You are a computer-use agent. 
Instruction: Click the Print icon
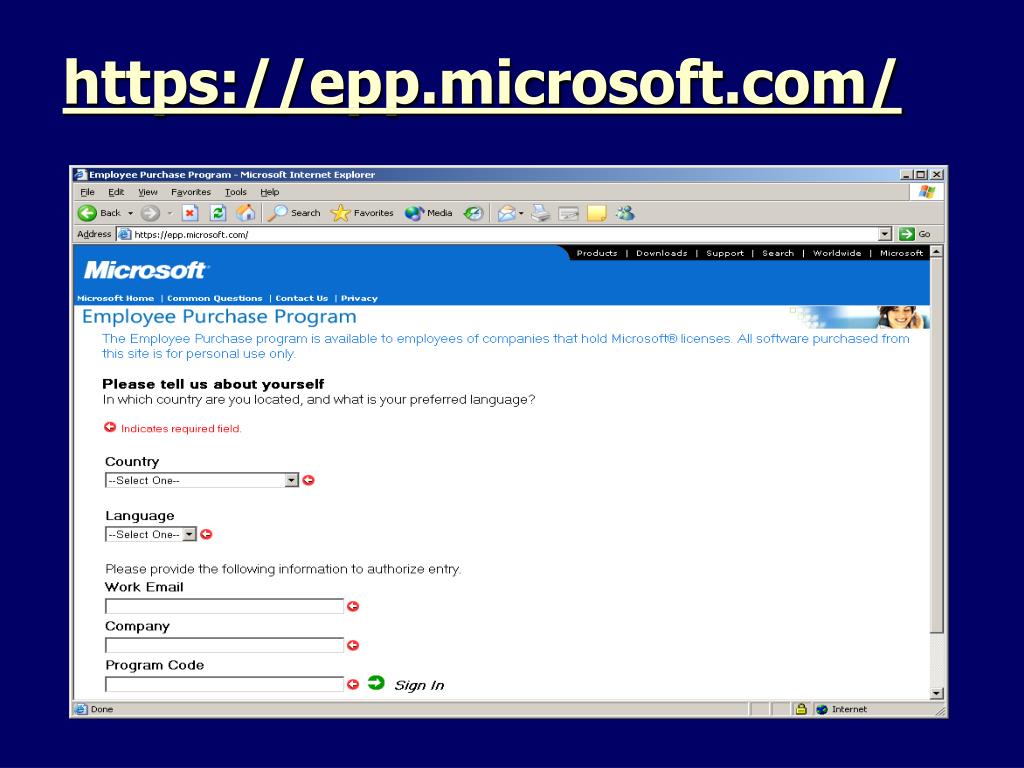[540, 213]
